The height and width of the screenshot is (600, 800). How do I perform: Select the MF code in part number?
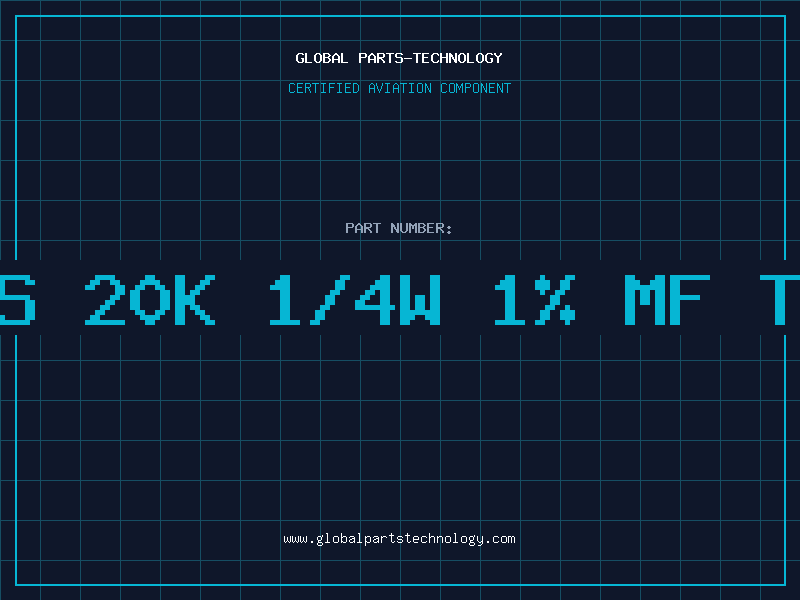[x=667, y=300]
